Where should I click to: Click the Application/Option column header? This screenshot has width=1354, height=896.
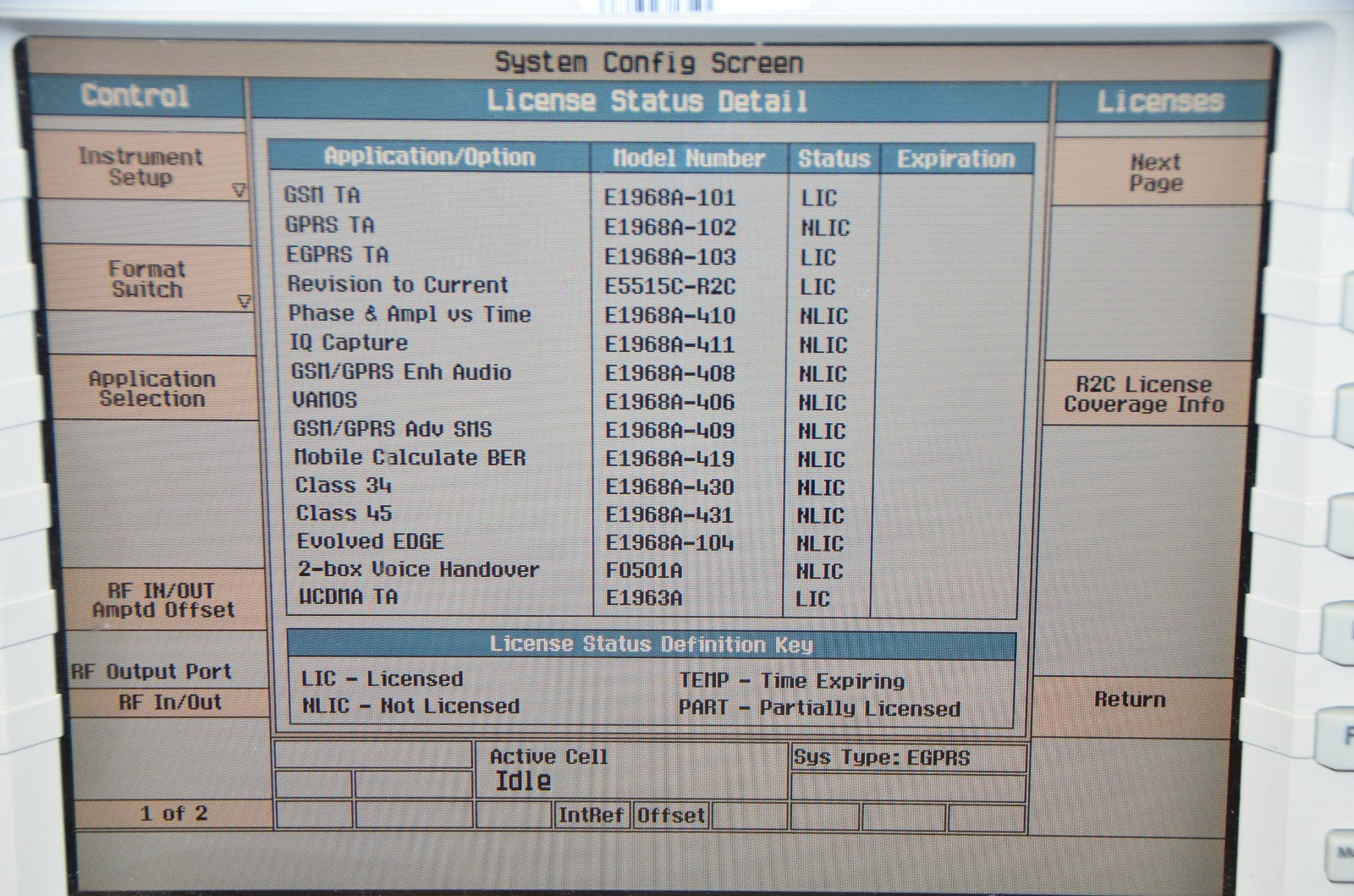[429, 157]
